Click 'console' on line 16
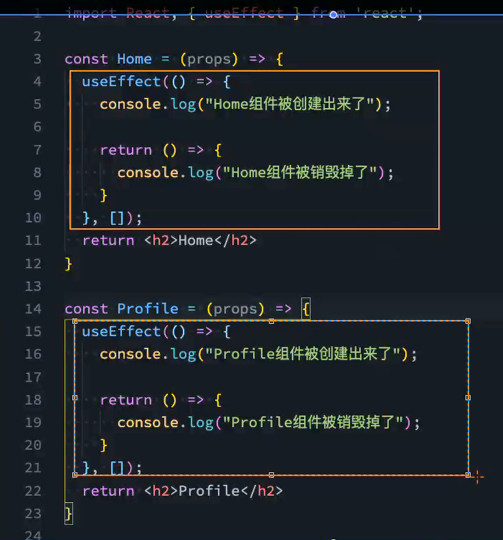 coord(130,354)
